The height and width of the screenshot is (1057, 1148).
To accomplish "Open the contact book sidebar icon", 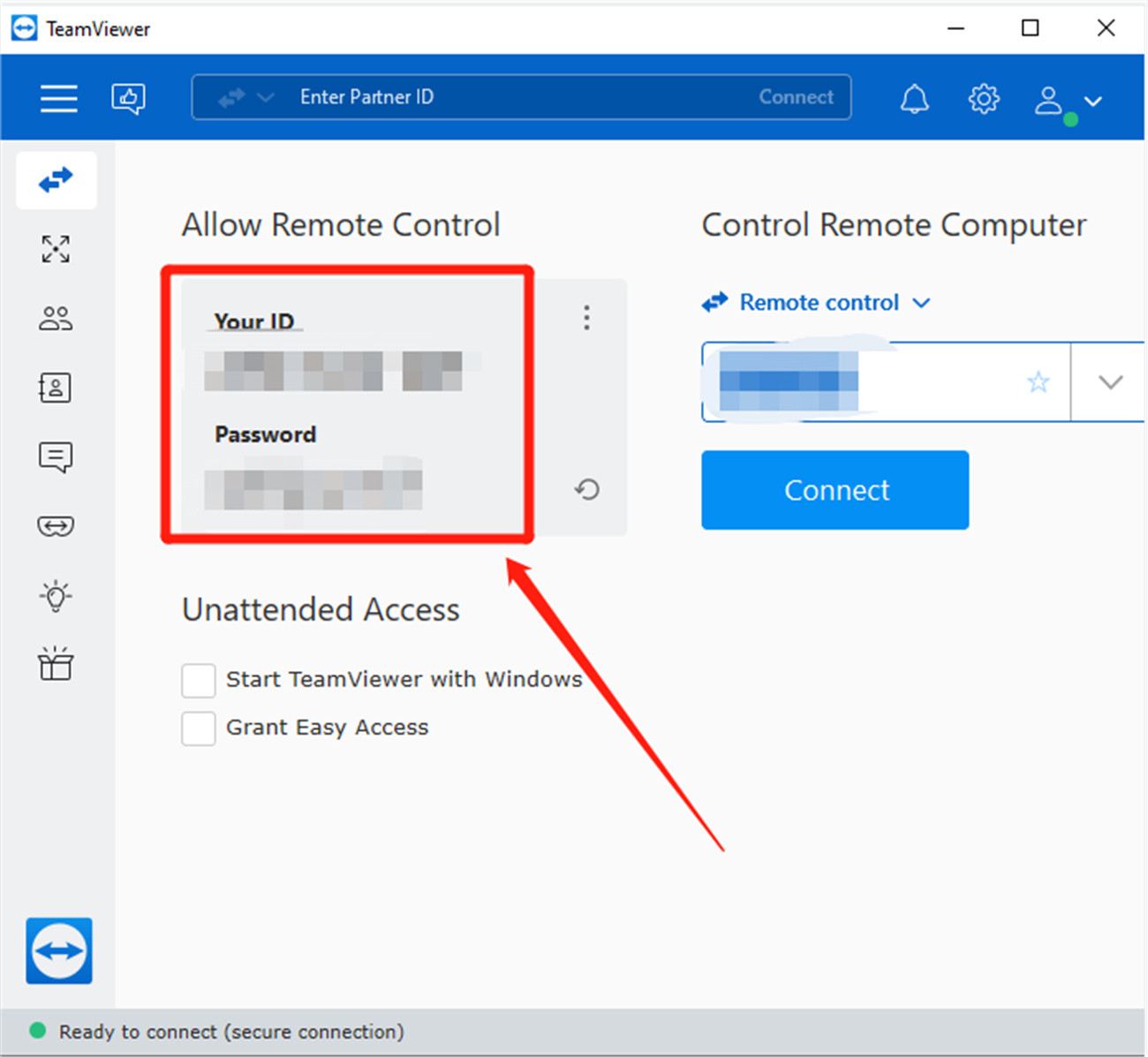I will [x=56, y=388].
